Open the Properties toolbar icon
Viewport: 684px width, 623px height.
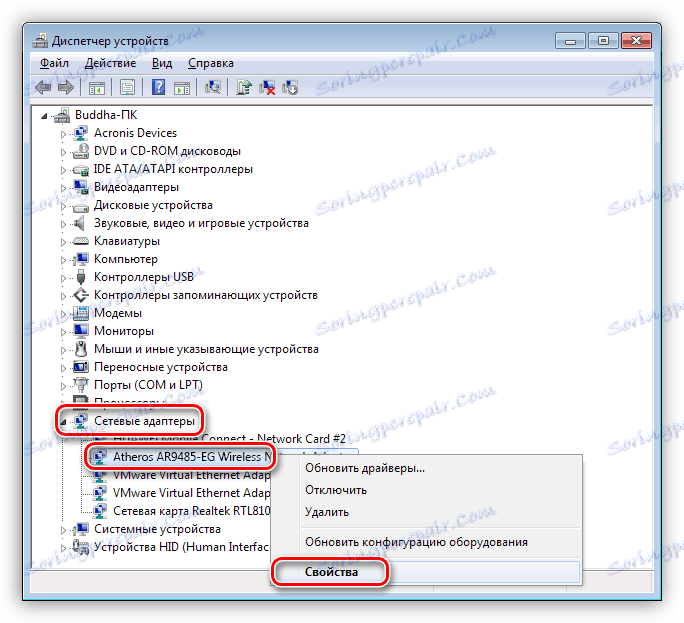coord(127,88)
